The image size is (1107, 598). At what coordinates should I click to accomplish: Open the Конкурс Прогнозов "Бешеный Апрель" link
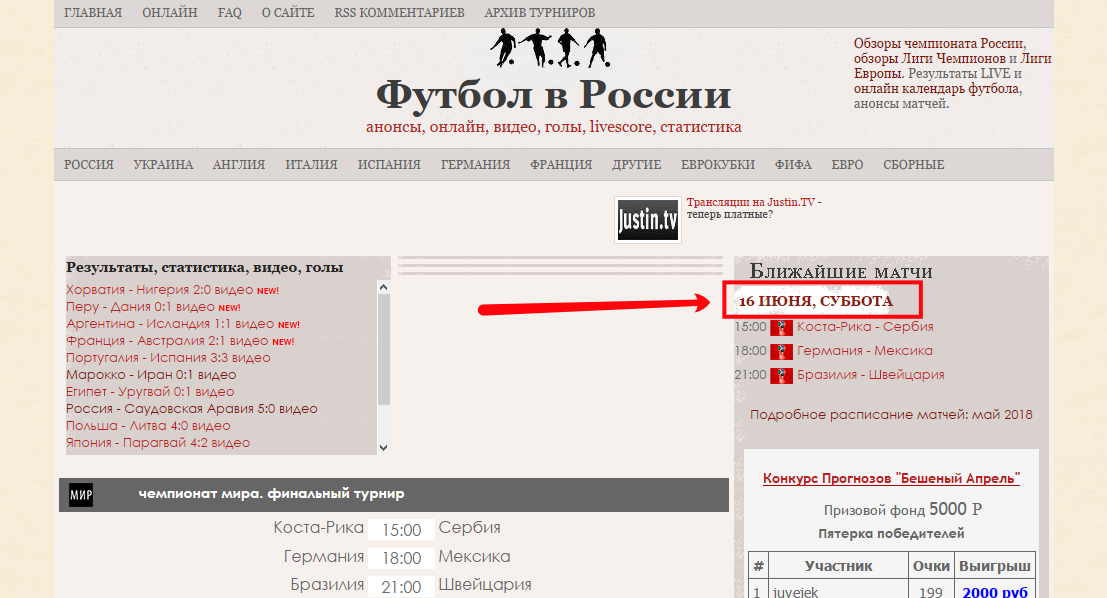[x=891, y=479]
